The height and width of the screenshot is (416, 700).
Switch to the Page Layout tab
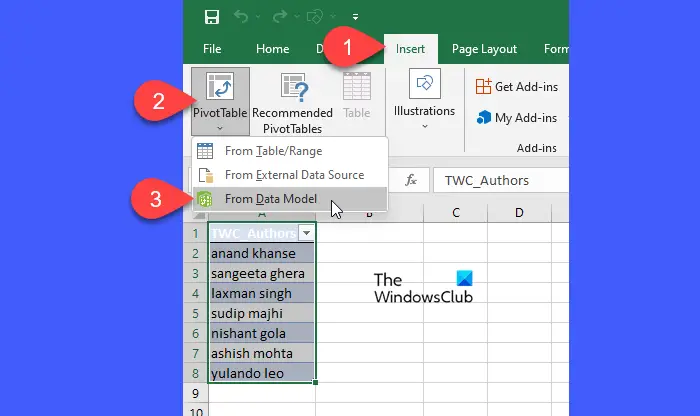pos(484,49)
